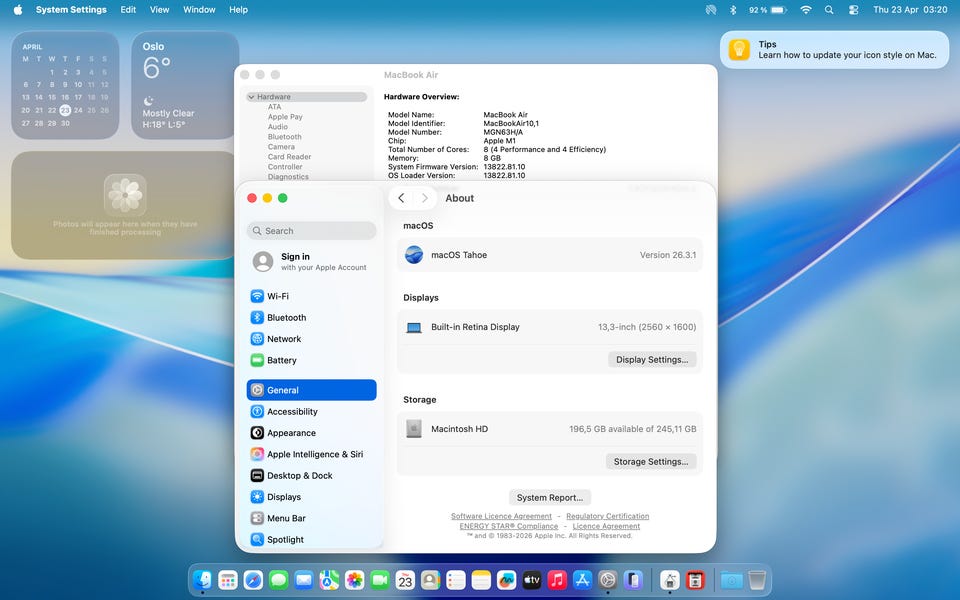The image size is (960, 600).
Task: Open the Licence Agreement link
Action: point(606,526)
